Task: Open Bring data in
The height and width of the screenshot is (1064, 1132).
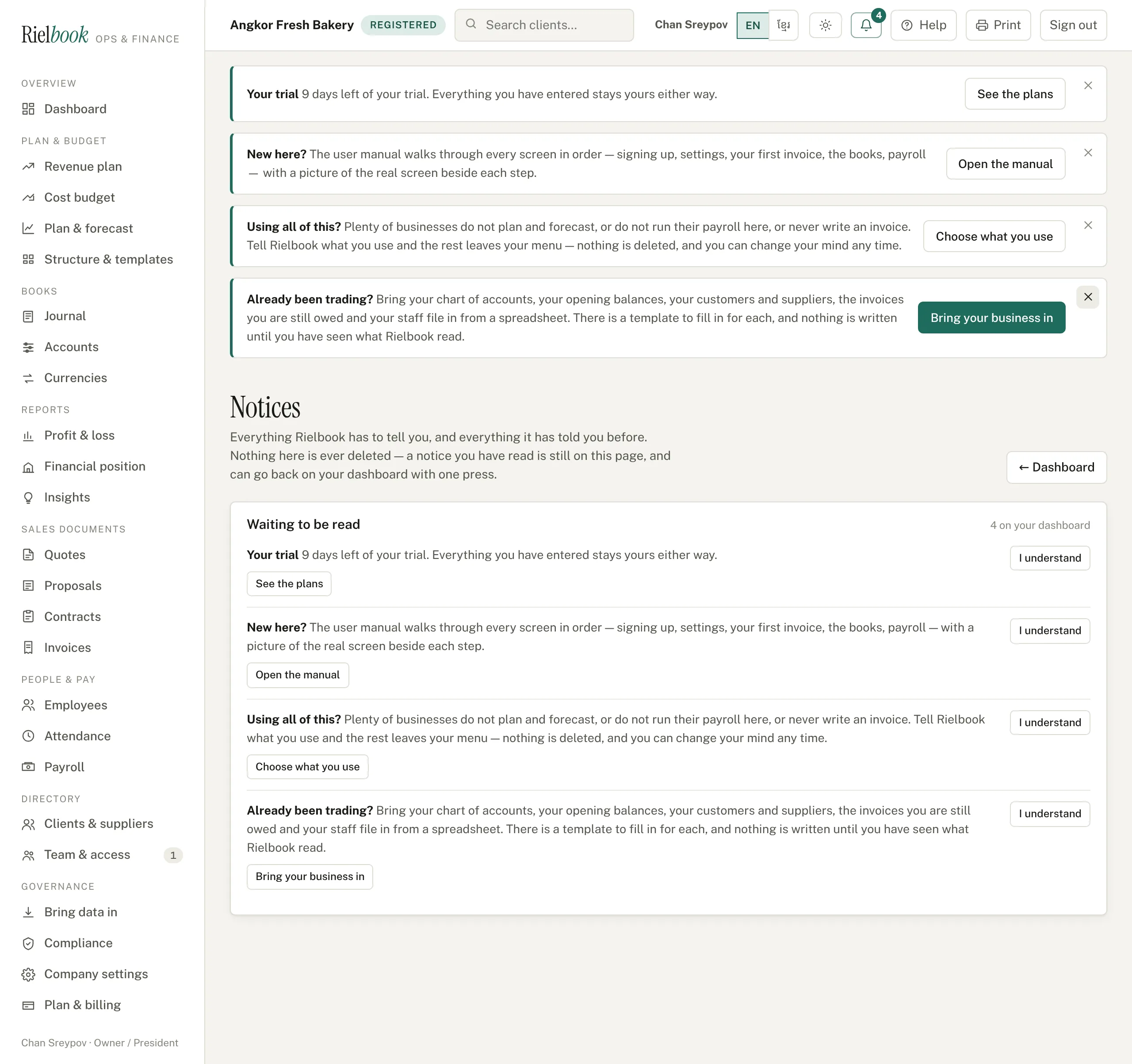Action: (102, 912)
